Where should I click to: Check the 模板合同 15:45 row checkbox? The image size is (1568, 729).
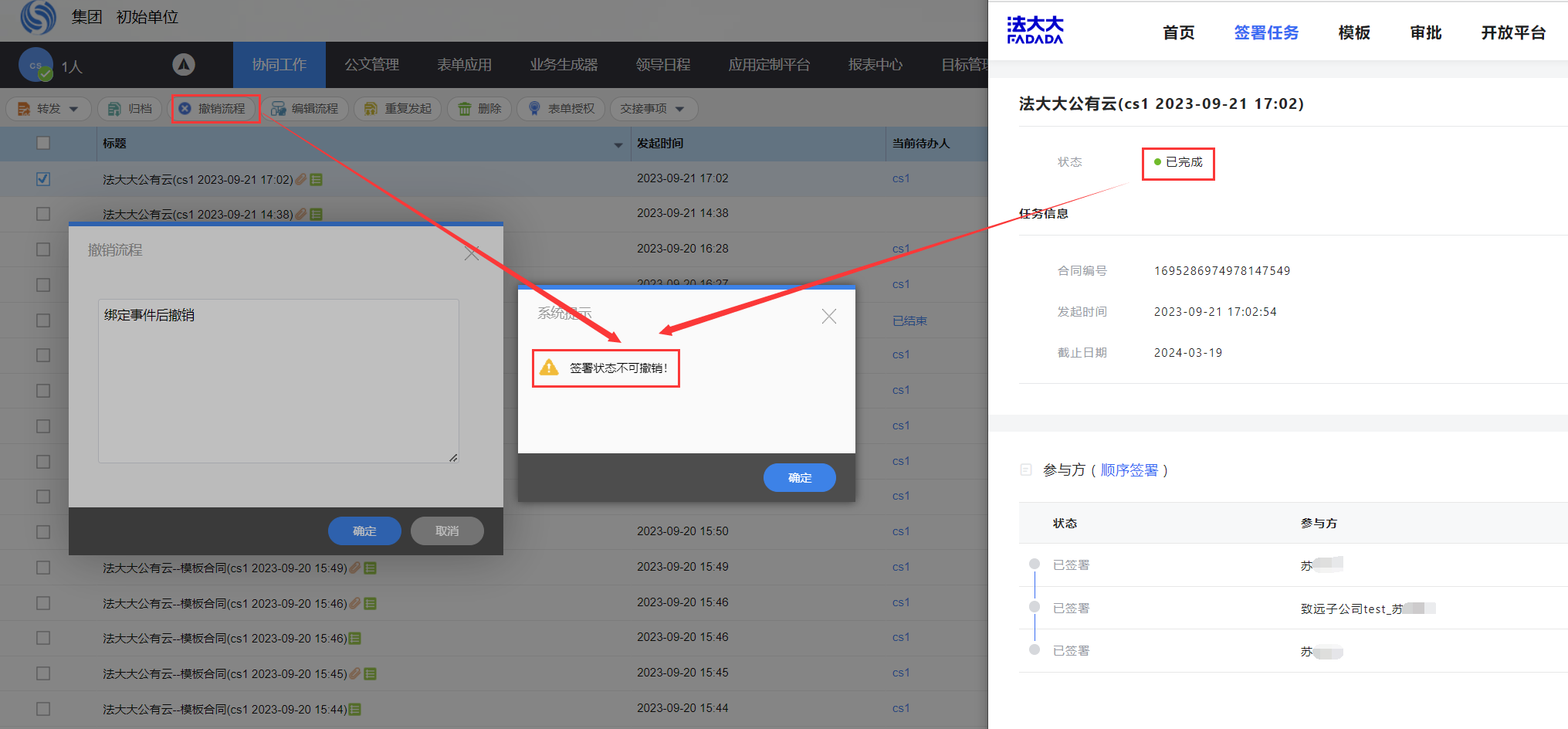43,673
